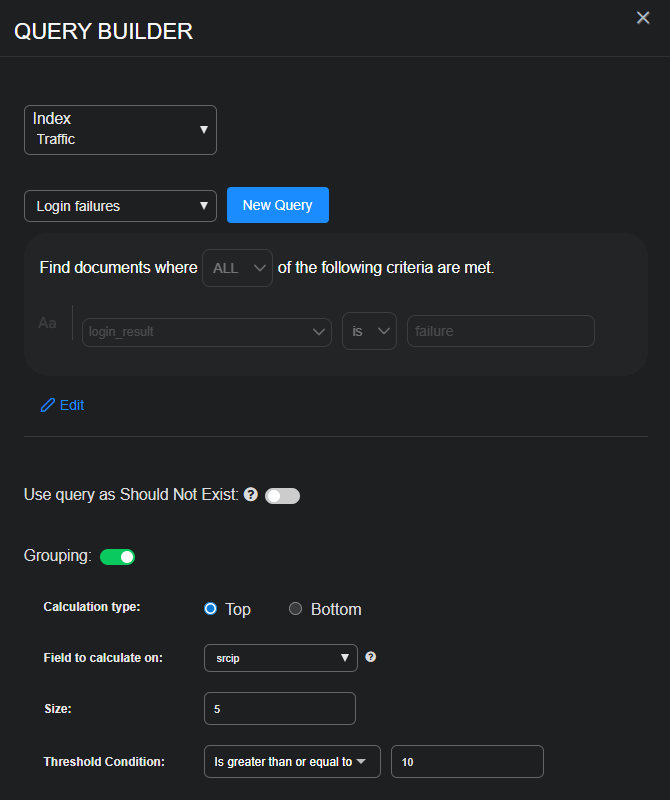The width and height of the screenshot is (670, 800).
Task: Open the Index Traffic dropdown
Action: point(120,130)
